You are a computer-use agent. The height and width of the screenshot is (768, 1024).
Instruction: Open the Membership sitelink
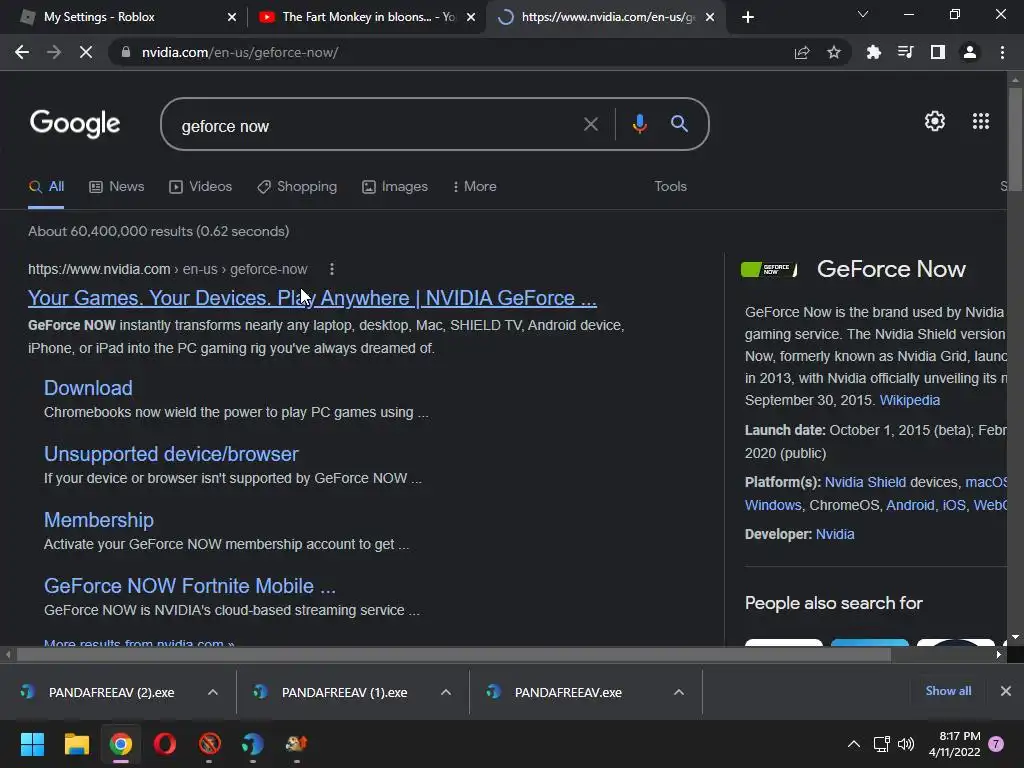tap(99, 520)
